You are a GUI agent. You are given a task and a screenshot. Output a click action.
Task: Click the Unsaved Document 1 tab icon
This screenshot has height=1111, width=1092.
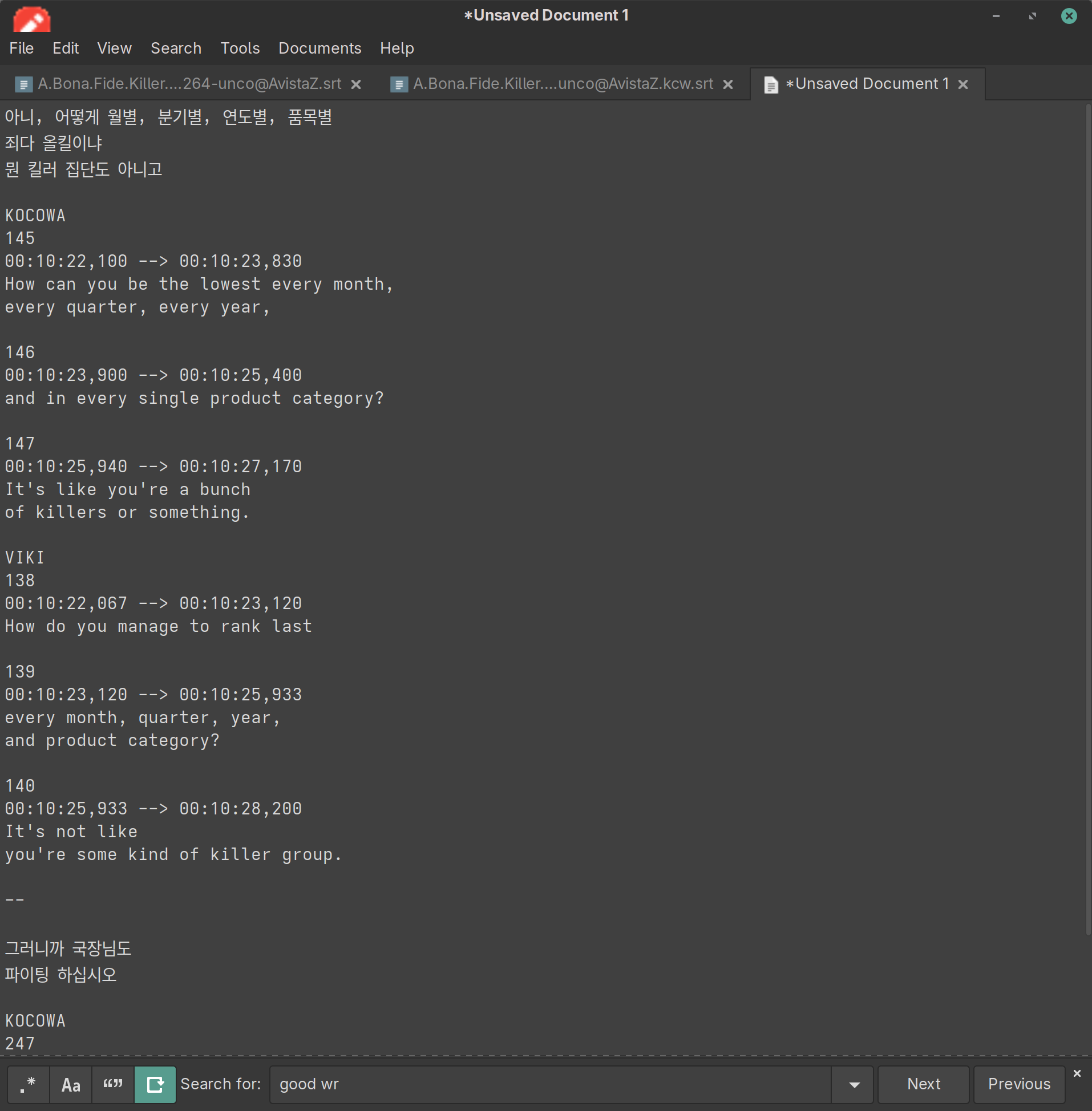click(771, 84)
